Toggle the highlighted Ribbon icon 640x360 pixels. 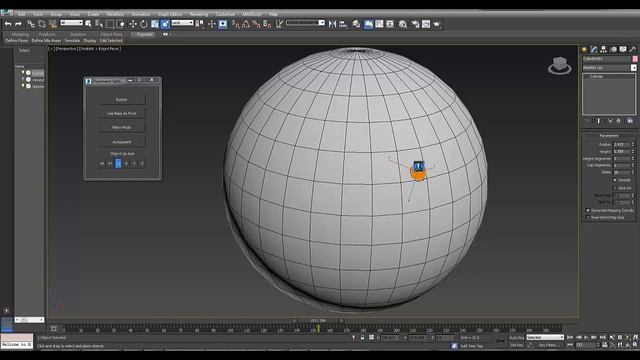pyautogui.click(x=368, y=24)
